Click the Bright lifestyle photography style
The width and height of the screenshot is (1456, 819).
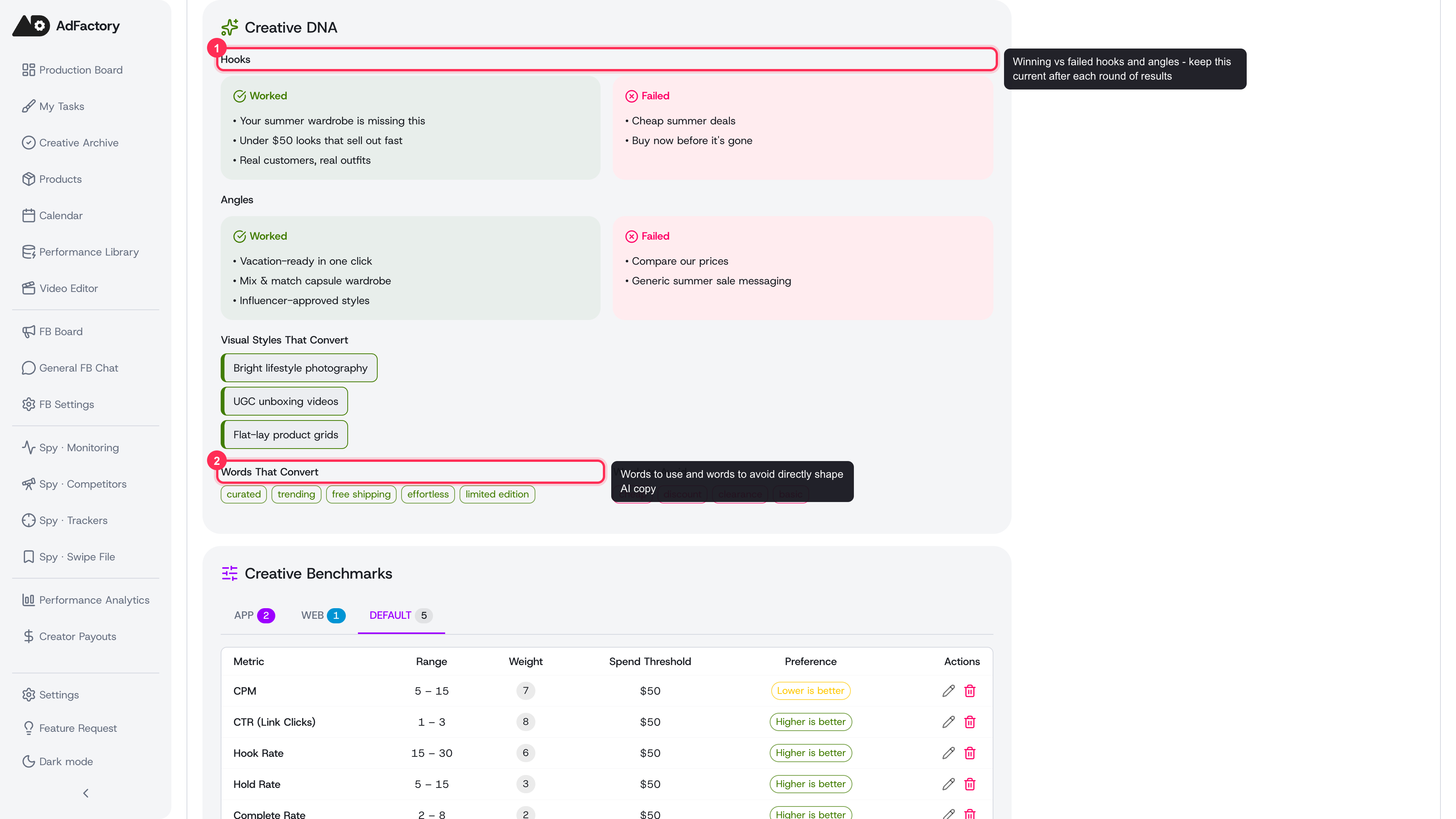299,368
